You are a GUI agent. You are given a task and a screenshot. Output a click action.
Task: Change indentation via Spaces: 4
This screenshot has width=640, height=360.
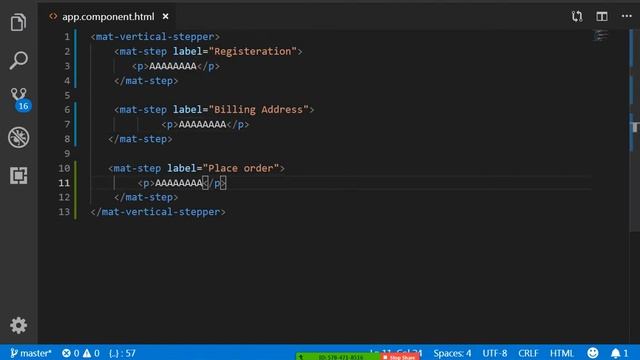452,353
